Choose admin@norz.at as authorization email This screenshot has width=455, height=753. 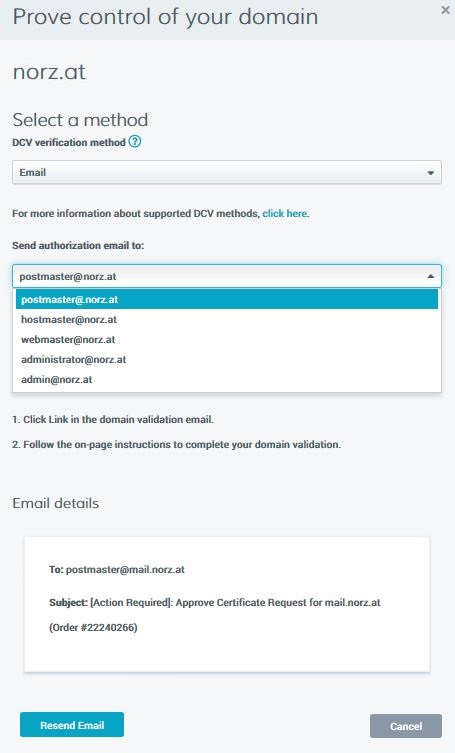(227, 379)
